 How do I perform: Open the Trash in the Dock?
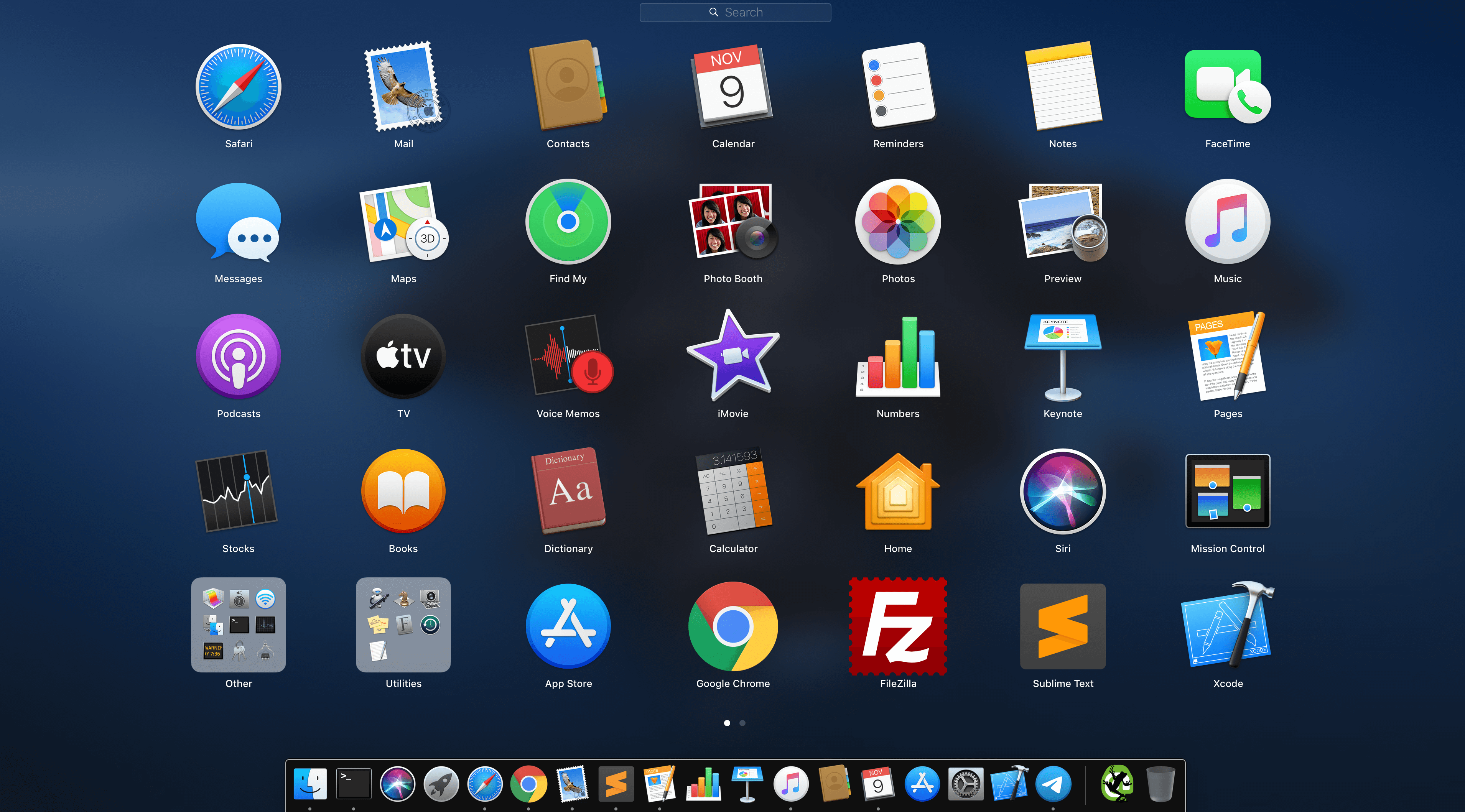[x=1161, y=784]
